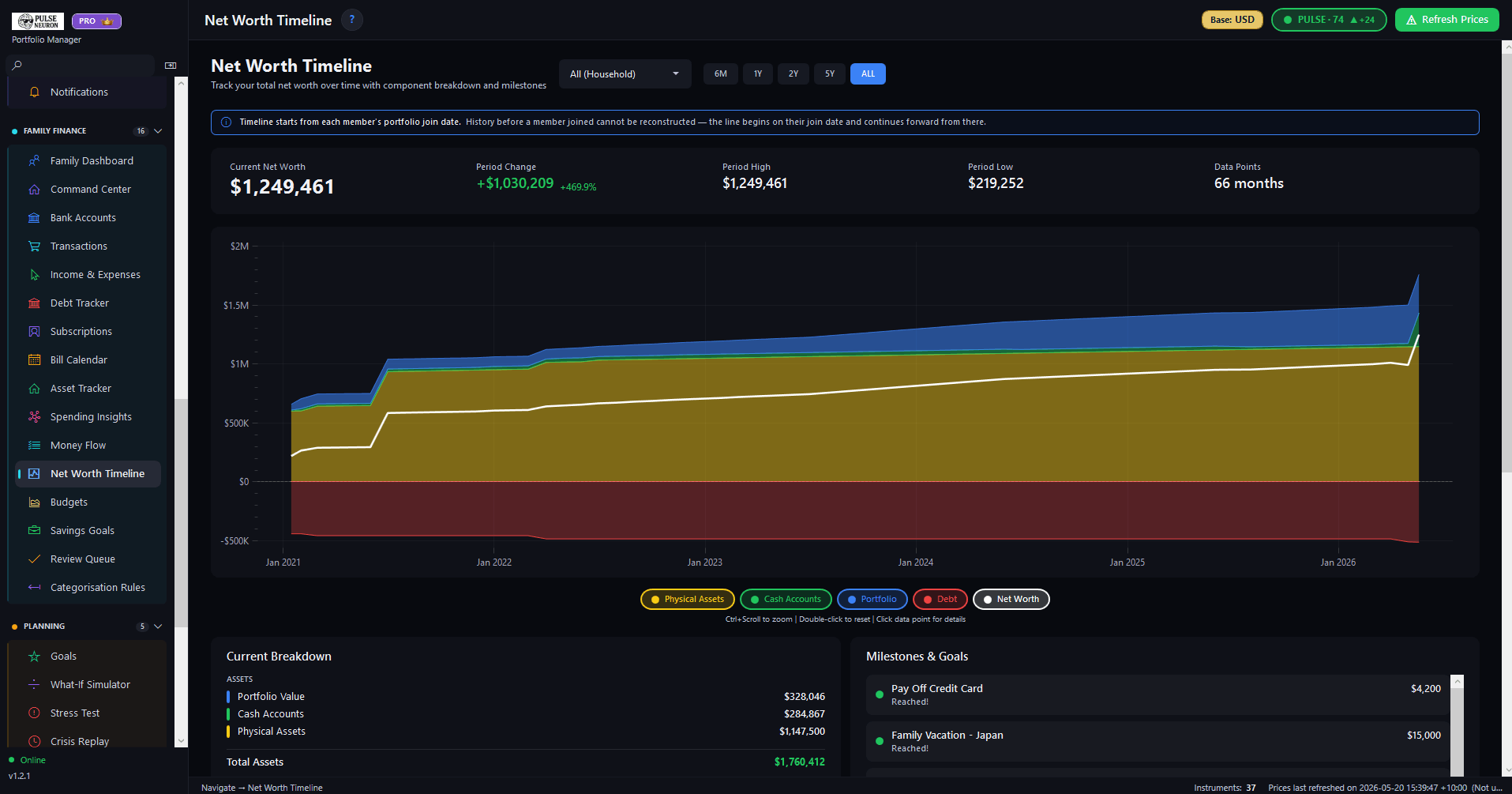
Task: Click the Asset Tracker icon
Action: (x=34, y=389)
